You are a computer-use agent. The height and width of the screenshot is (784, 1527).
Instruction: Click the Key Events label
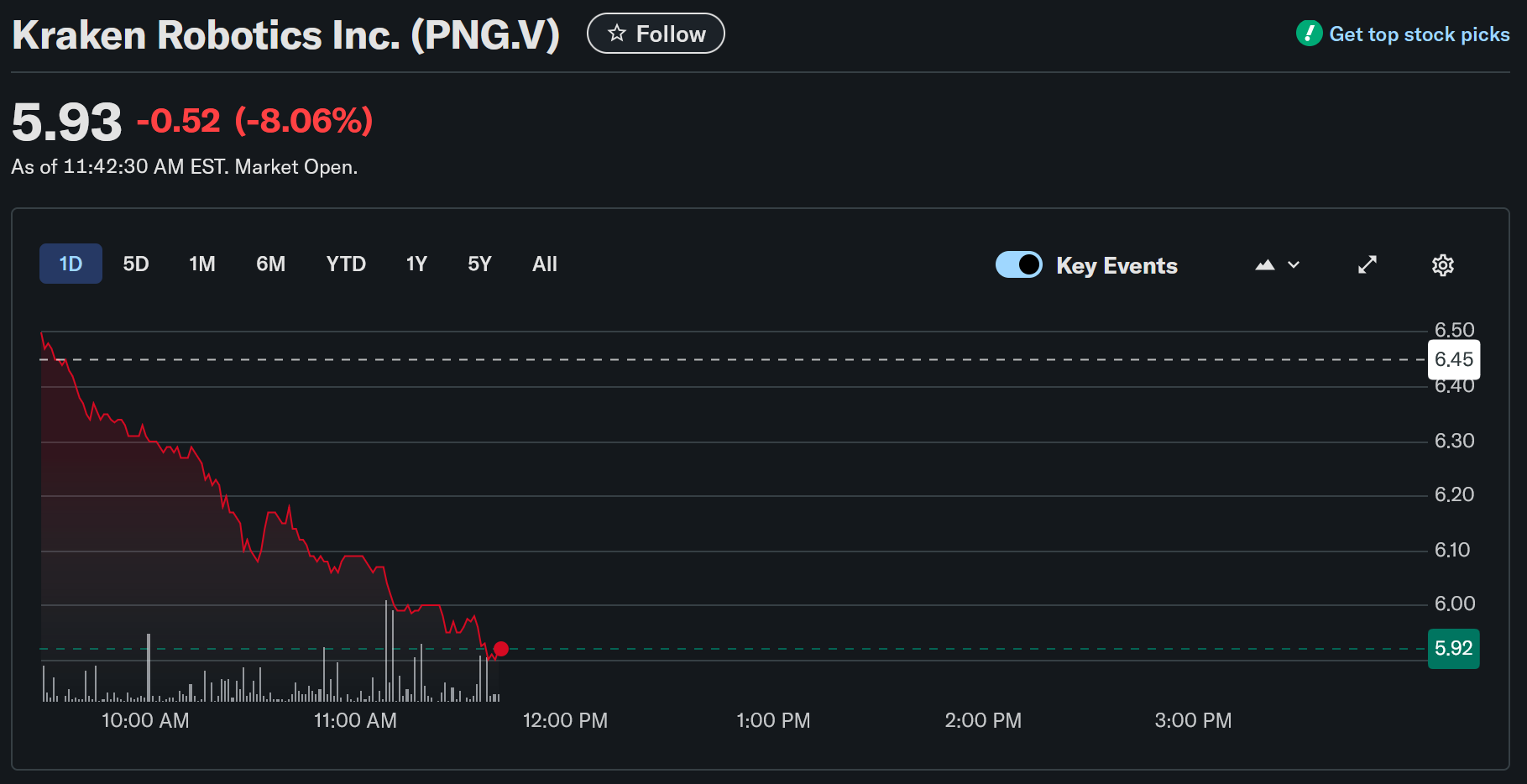tap(1116, 265)
